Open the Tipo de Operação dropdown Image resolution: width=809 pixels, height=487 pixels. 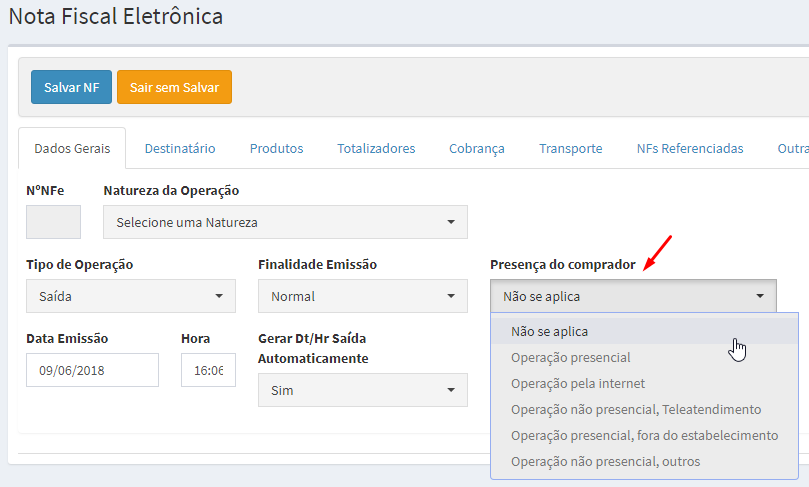point(131,296)
